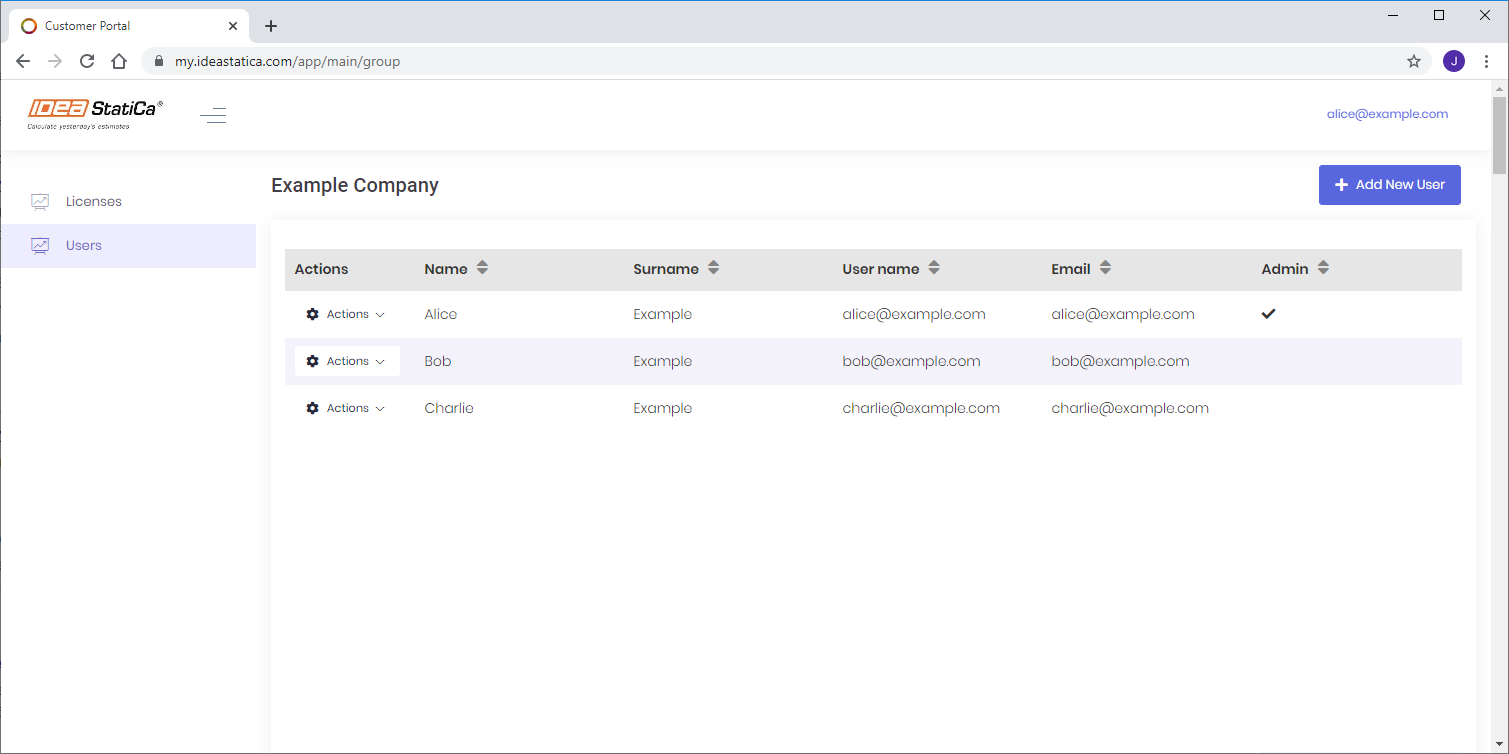
Task: Go to browser home page icon
Action: click(119, 61)
